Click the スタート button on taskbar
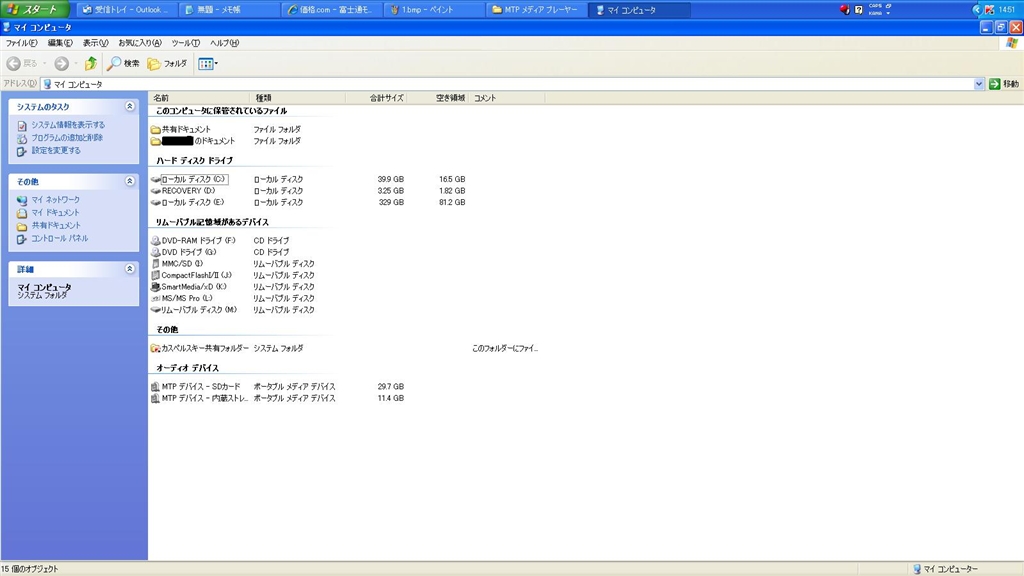Viewport: 1024px width, 576px height. point(34,10)
